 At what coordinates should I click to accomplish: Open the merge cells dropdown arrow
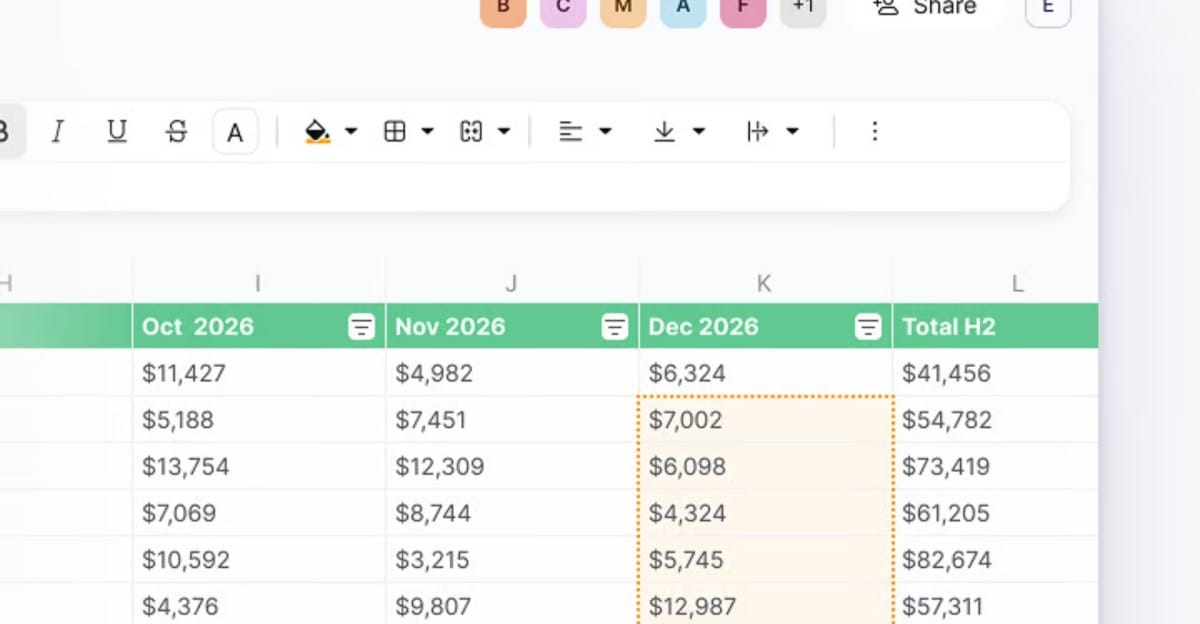(504, 132)
